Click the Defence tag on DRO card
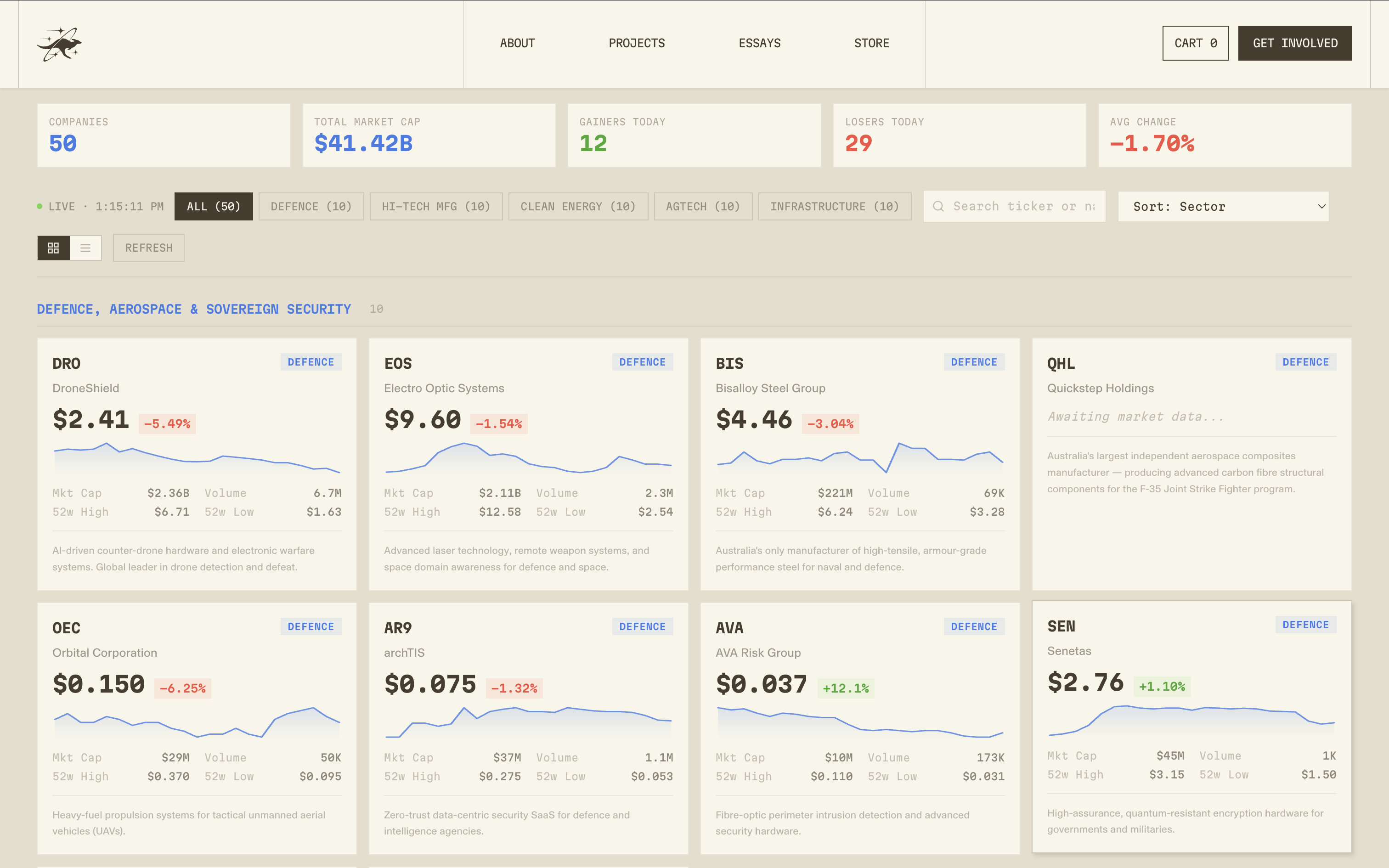 [x=311, y=362]
